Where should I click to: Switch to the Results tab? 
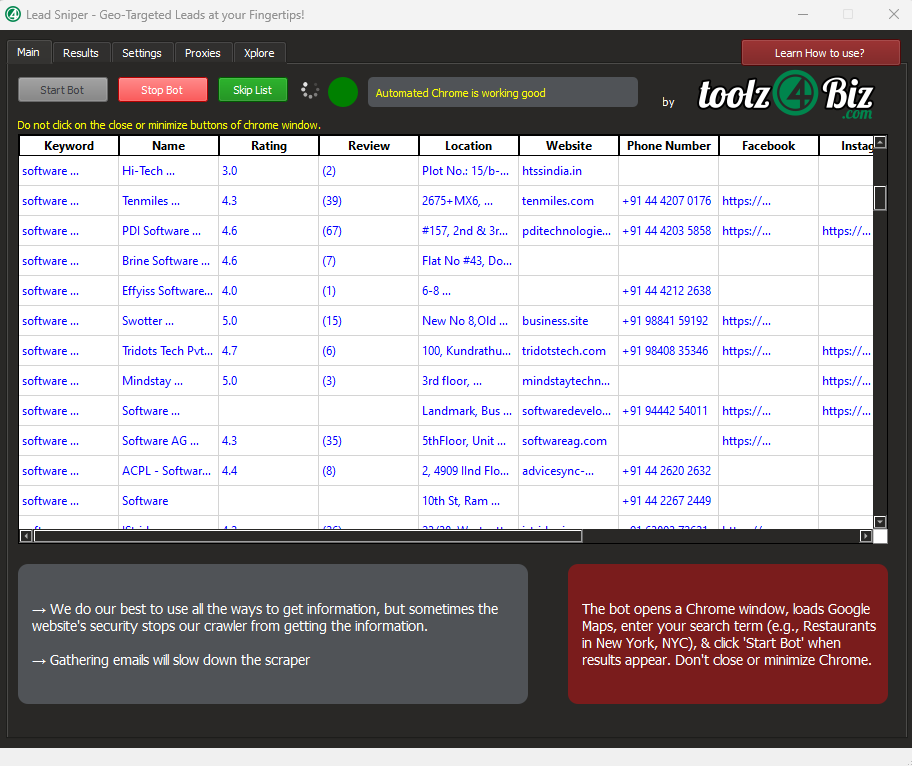(x=81, y=53)
